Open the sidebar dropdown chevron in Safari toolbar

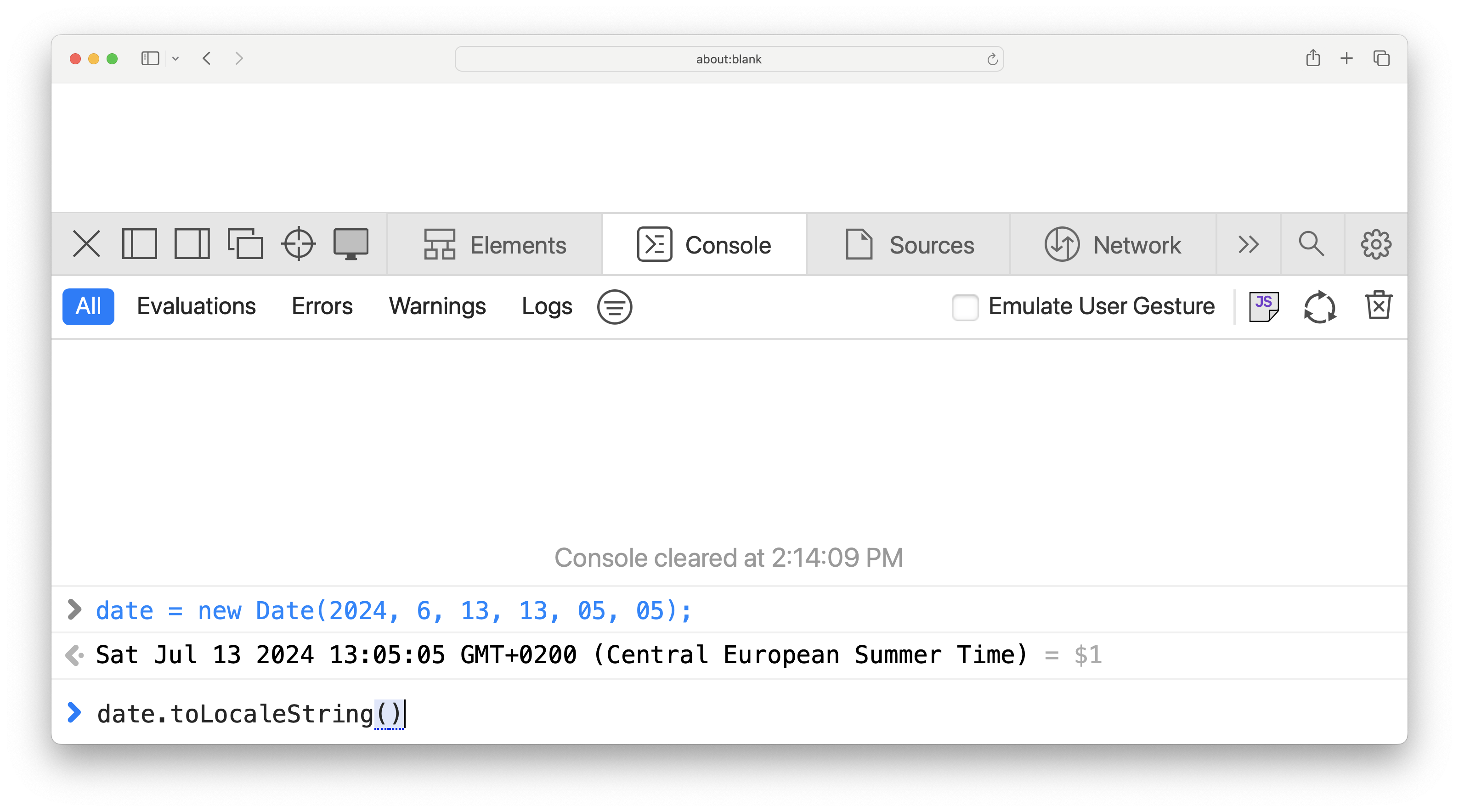[175, 58]
